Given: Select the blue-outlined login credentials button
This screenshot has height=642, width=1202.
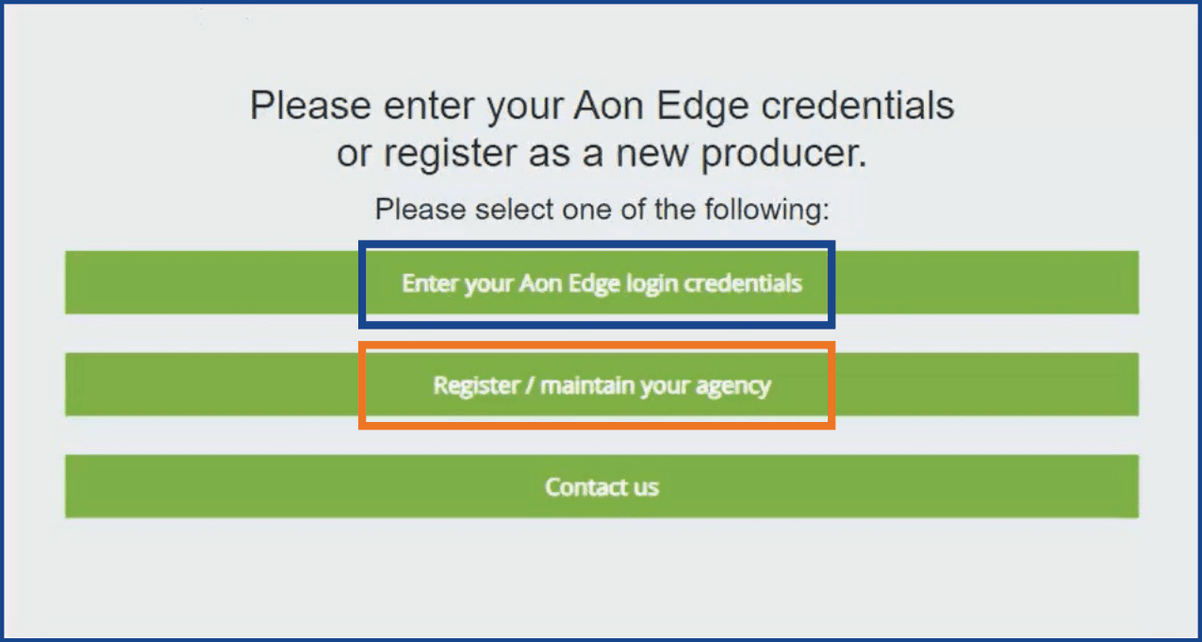Looking at the screenshot, I should pos(600,283).
